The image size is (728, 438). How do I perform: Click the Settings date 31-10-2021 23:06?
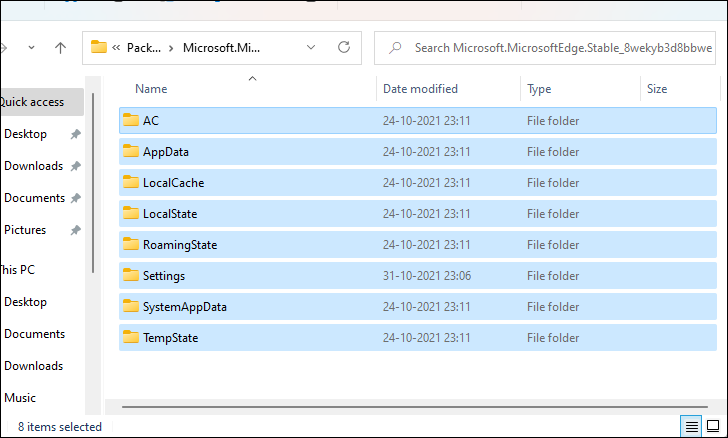[x=427, y=276]
